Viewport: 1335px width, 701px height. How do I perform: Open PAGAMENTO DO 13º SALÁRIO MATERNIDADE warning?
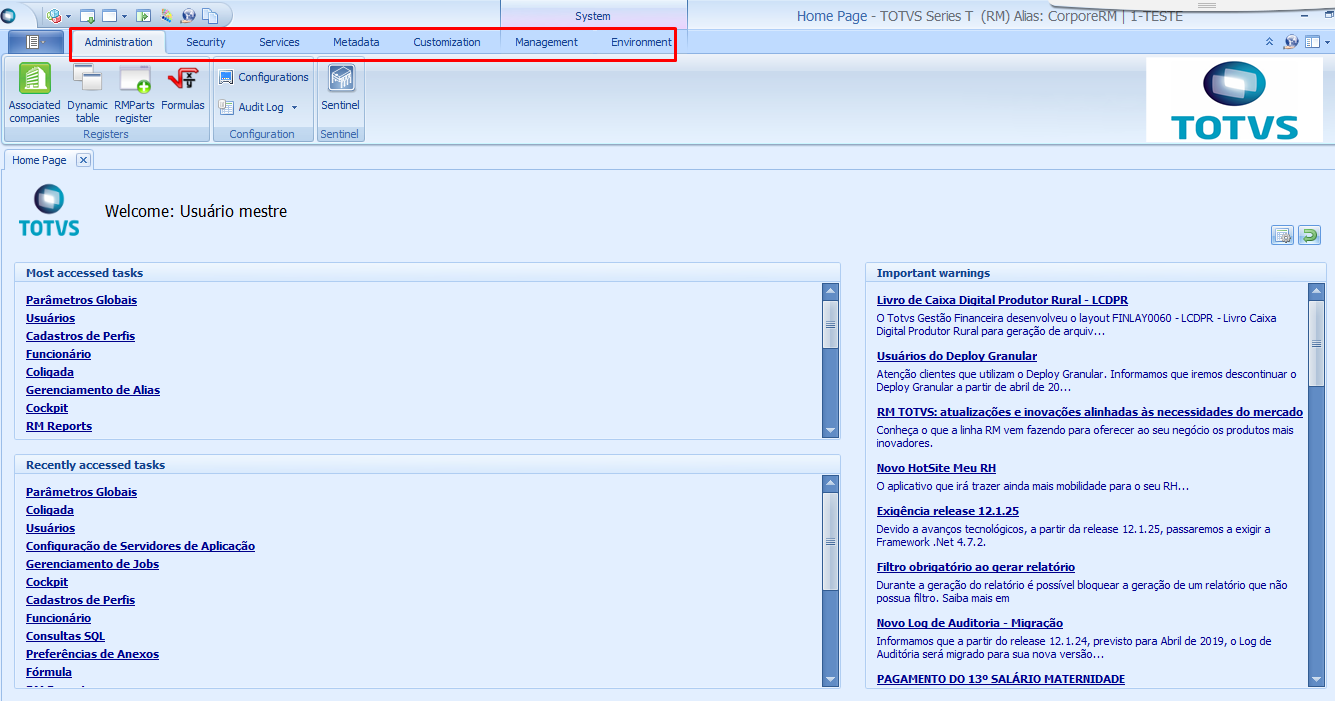pyautogui.click(x=1001, y=679)
